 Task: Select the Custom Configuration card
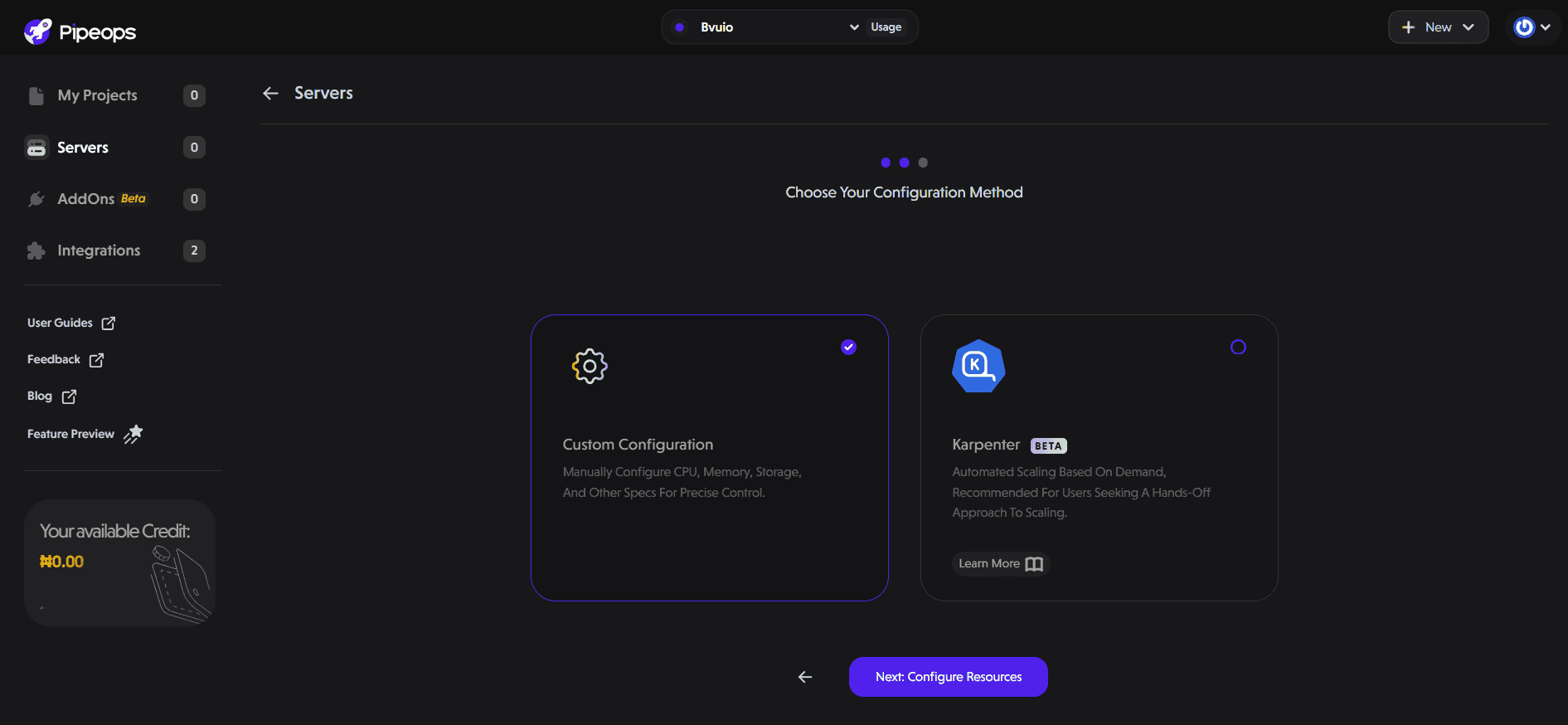pyautogui.click(x=710, y=458)
